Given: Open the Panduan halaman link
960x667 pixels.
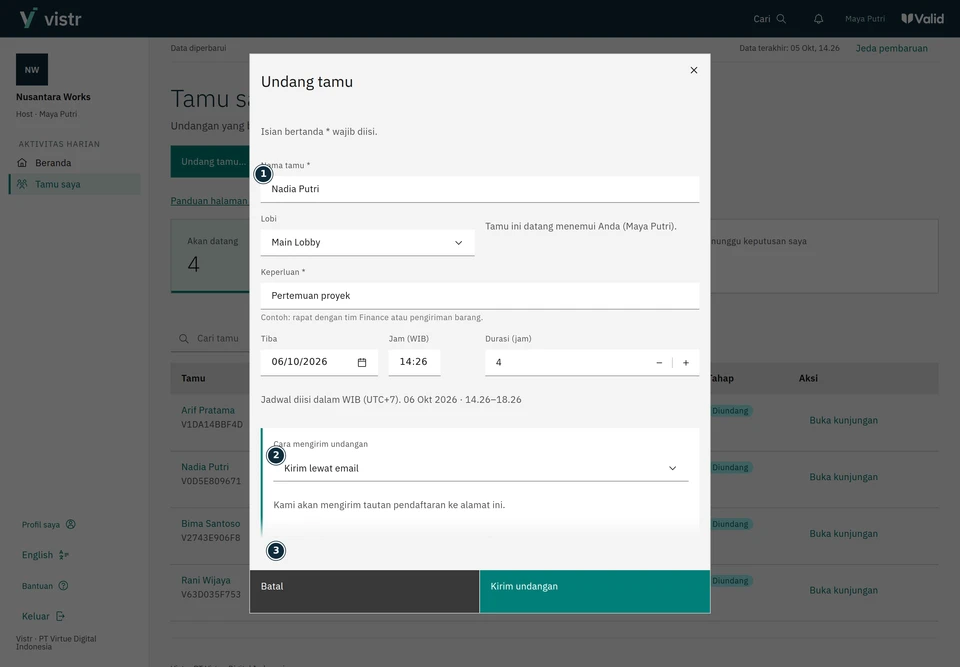Looking at the screenshot, I should (209, 201).
